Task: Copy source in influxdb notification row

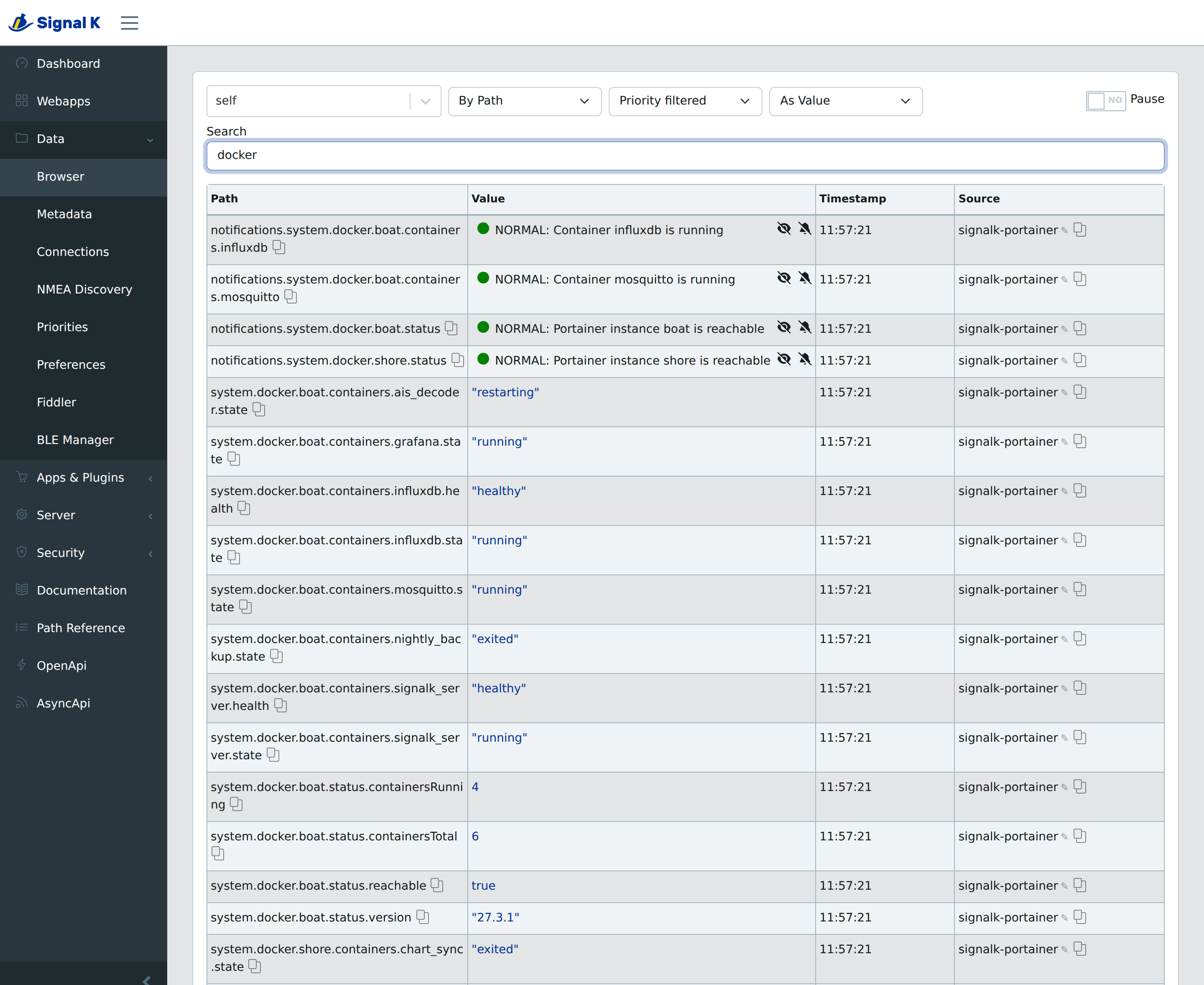Action: coord(1080,230)
